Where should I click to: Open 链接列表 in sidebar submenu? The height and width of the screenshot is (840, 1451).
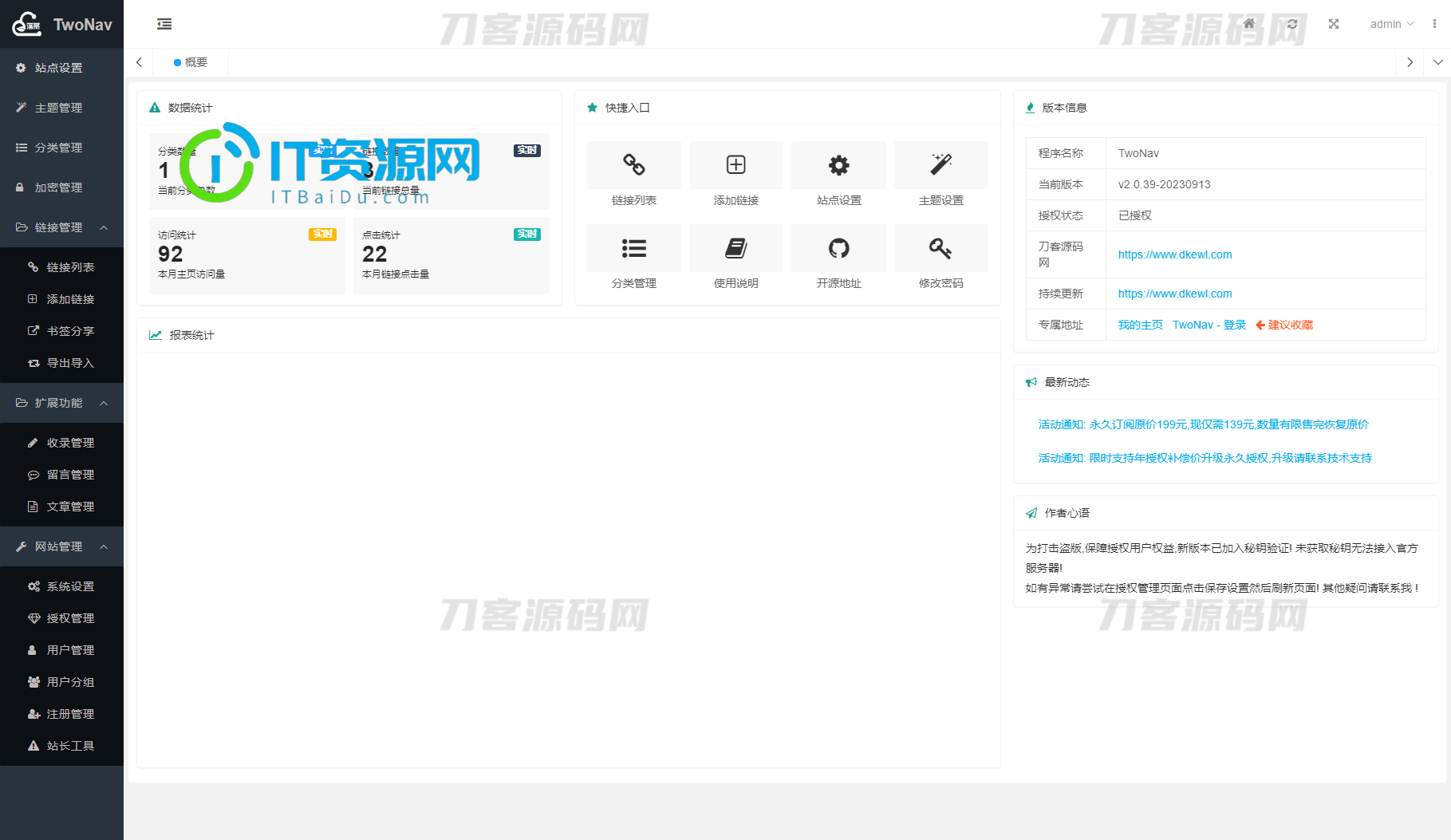point(61,267)
